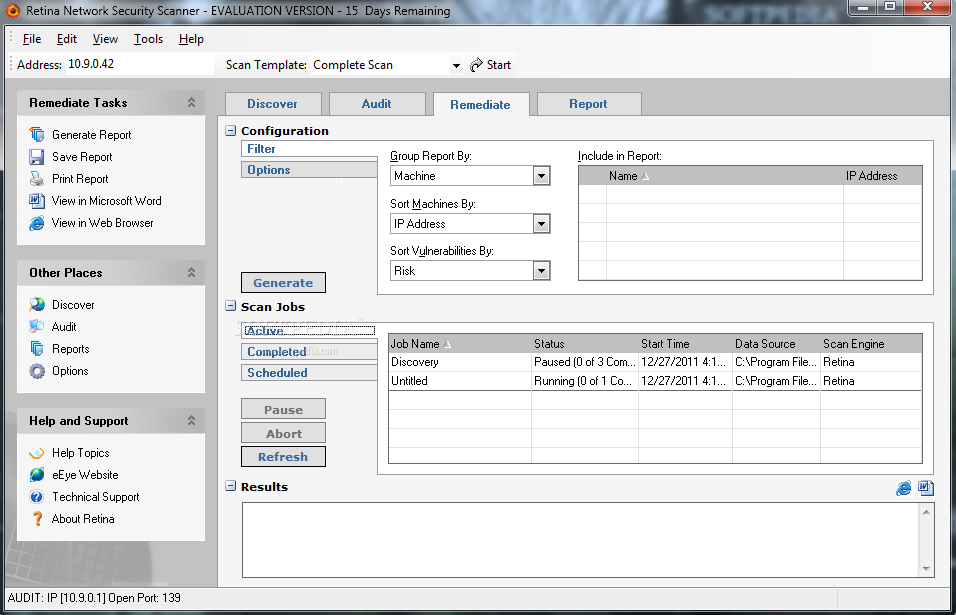Open the View menu

(x=105, y=39)
